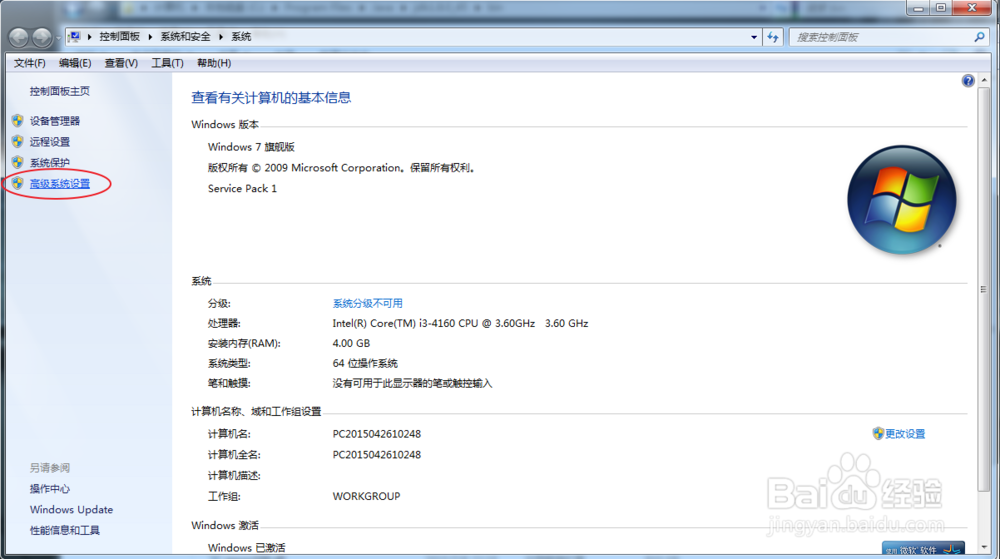
Task: Click the Windows logo image
Action: tap(902, 200)
